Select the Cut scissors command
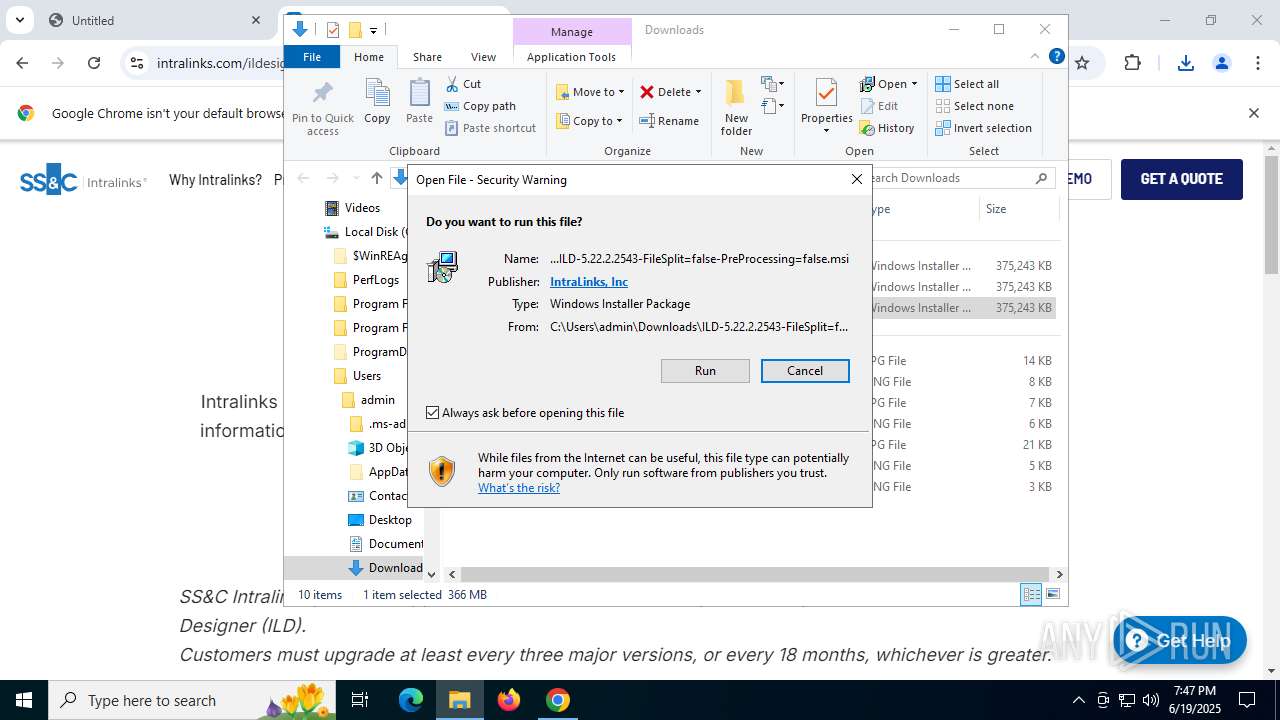Screen dimensions: 1280x720 [463, 84]
